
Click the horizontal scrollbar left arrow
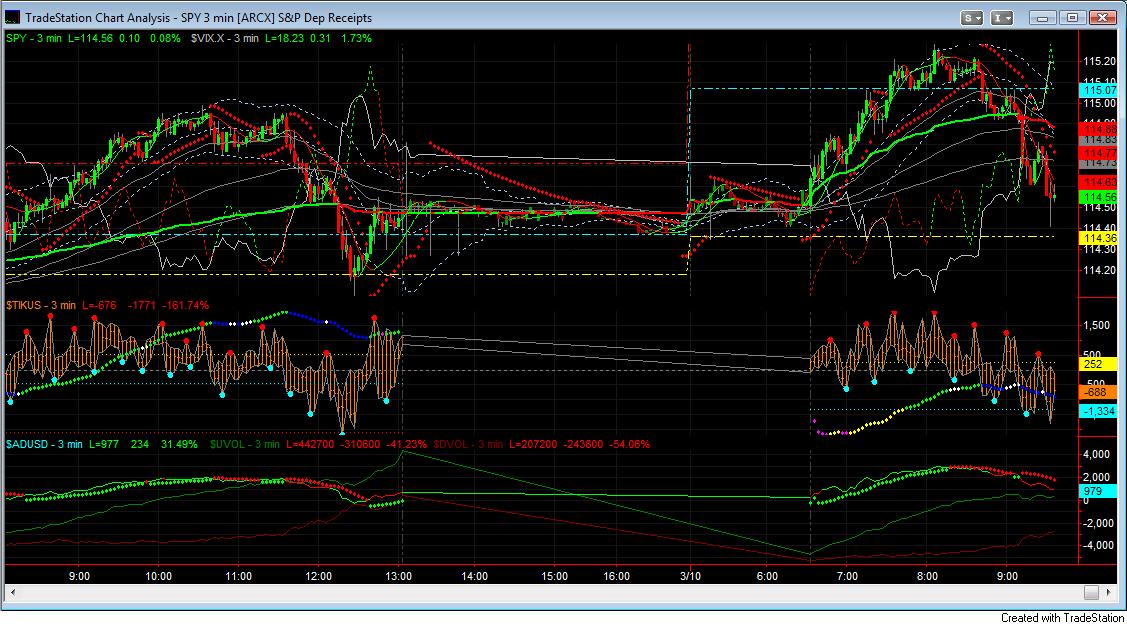(x=12, y=592)
